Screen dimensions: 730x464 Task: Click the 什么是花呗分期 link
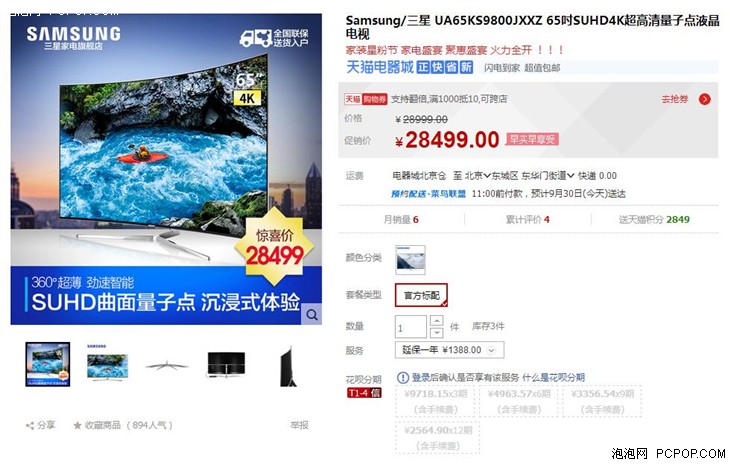tap(554, 377)
